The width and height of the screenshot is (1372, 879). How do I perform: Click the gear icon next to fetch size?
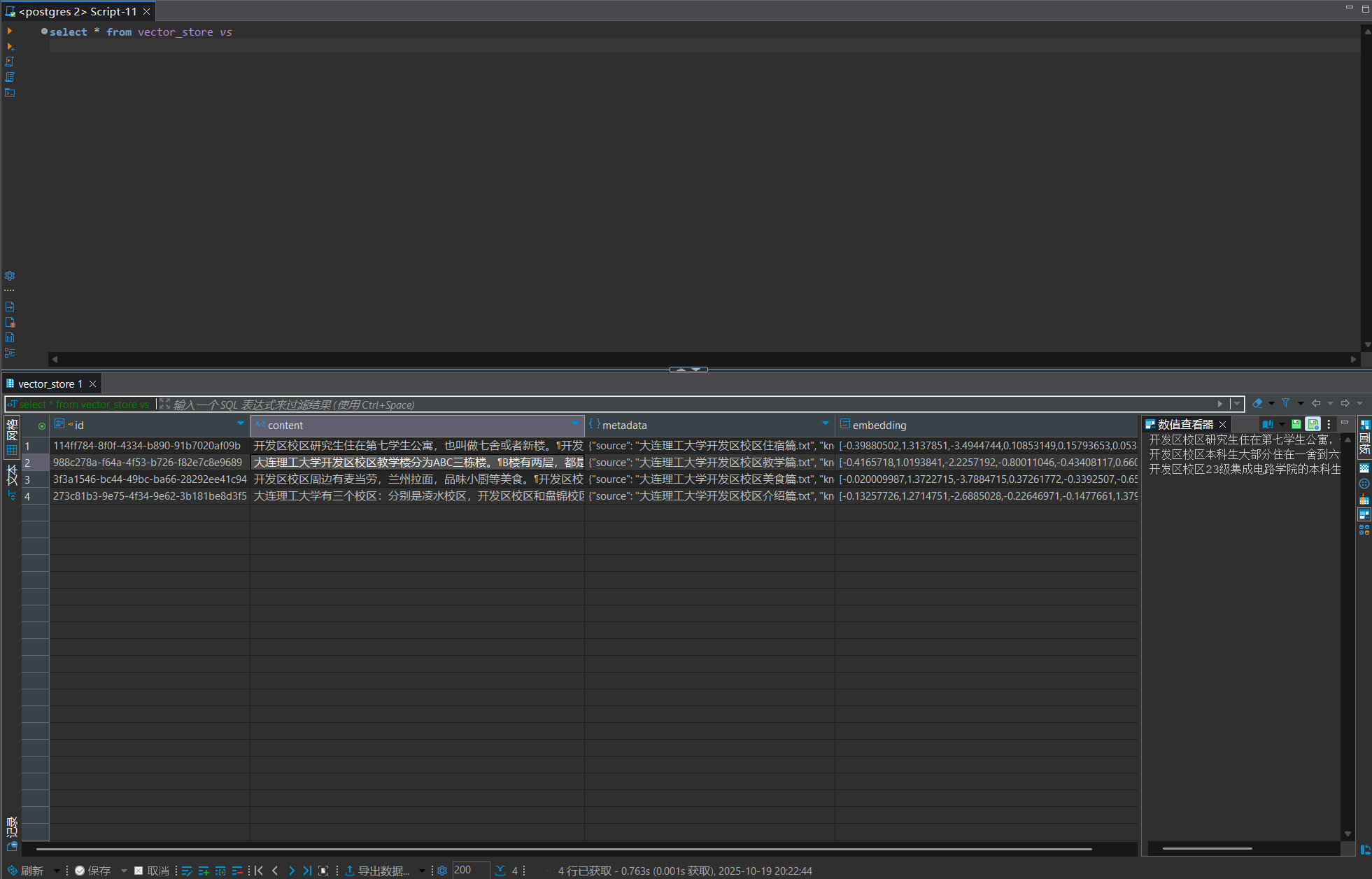442,871
